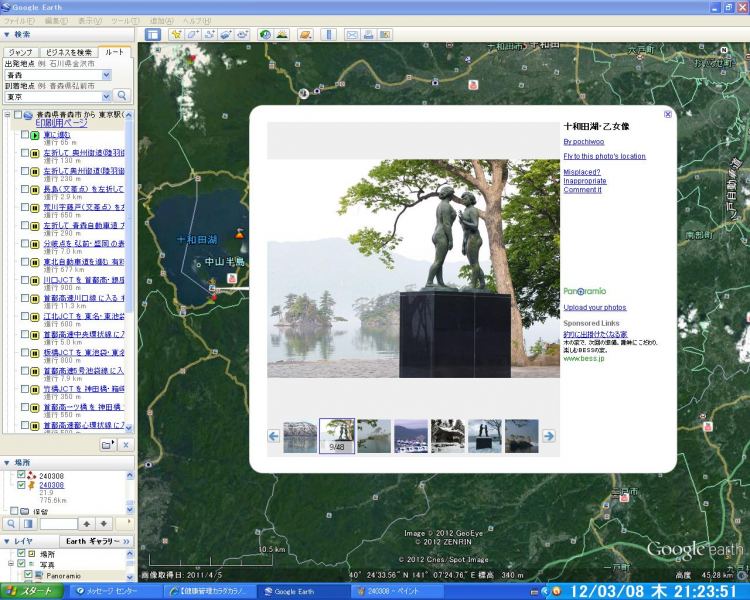This screenshot has height=600, width=750.
Task: Collapse the 検索 search panel
Action: click(7, 34)
